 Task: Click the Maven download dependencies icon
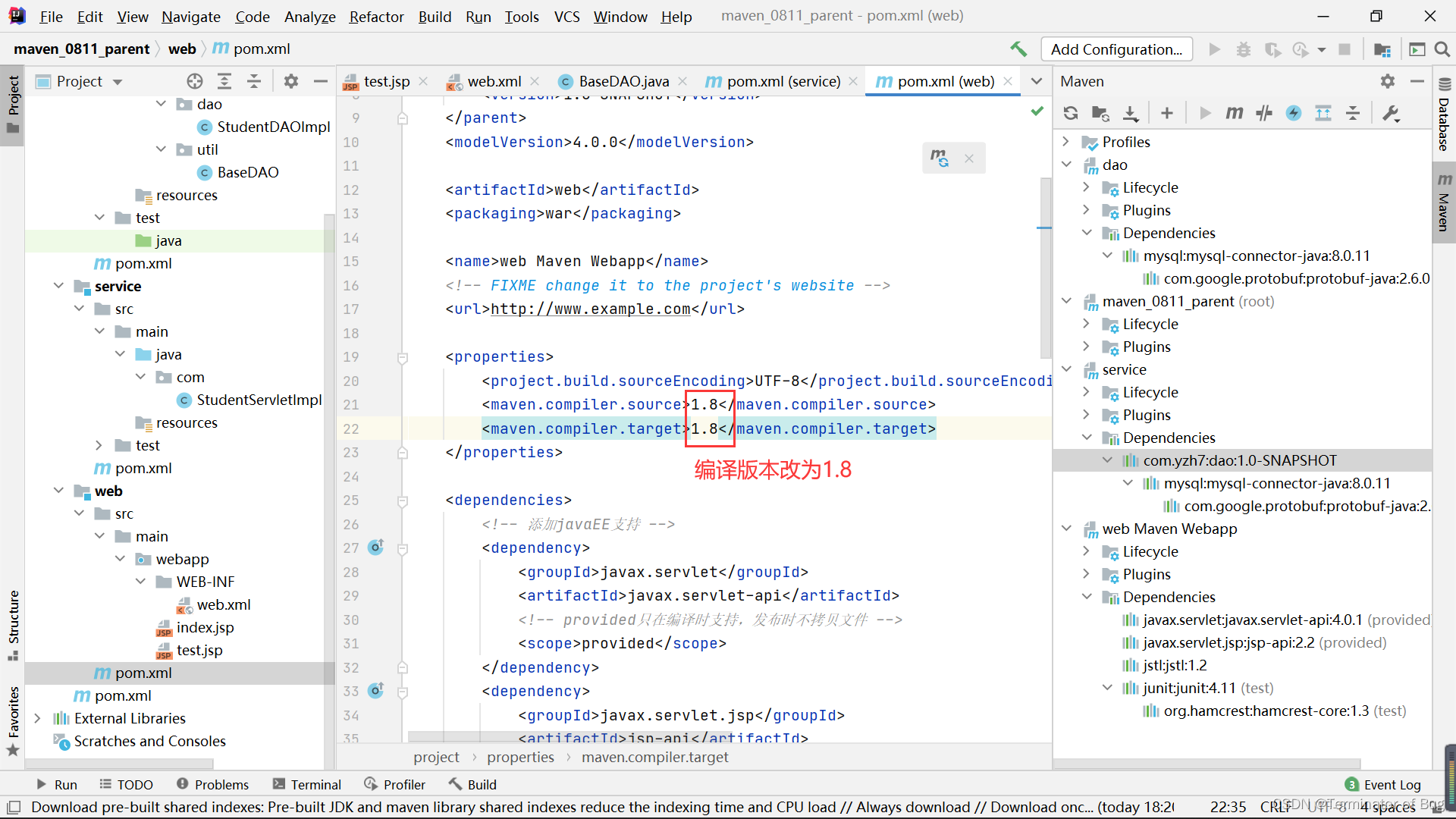pyautogui.click(x=1131, y=112)
